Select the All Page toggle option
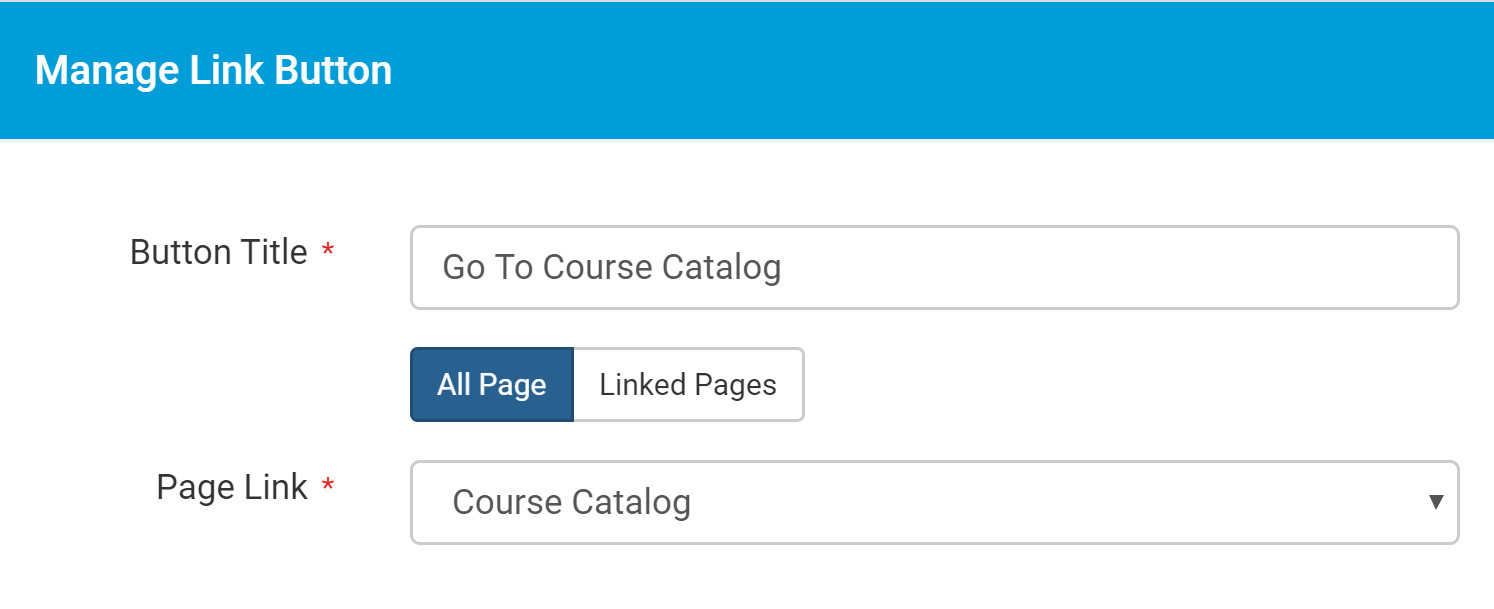Image resolution: width=1494 pixels, height=609 pixels. tap(492, 385)
